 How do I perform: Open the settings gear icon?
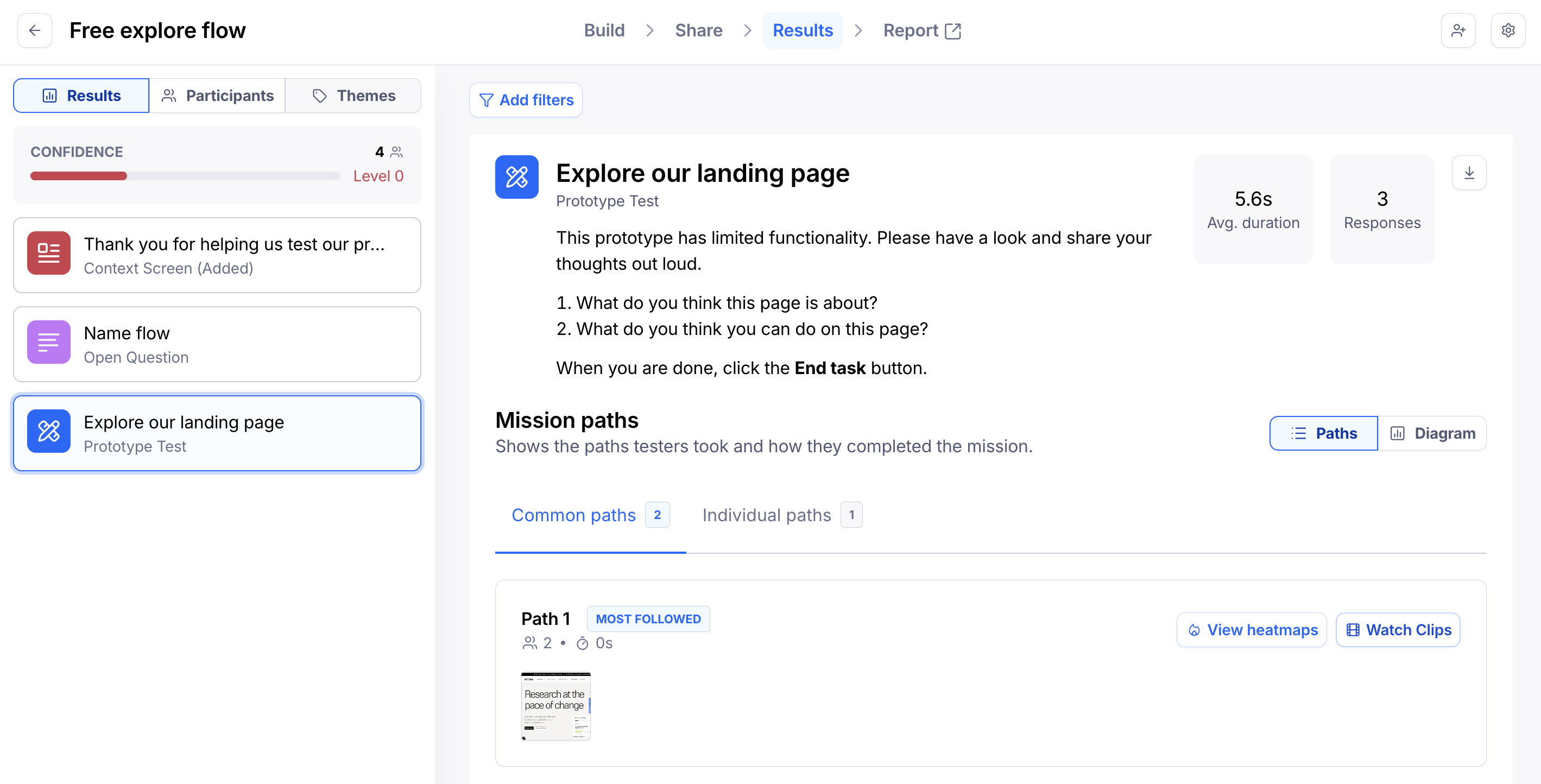click(1507, 30)
